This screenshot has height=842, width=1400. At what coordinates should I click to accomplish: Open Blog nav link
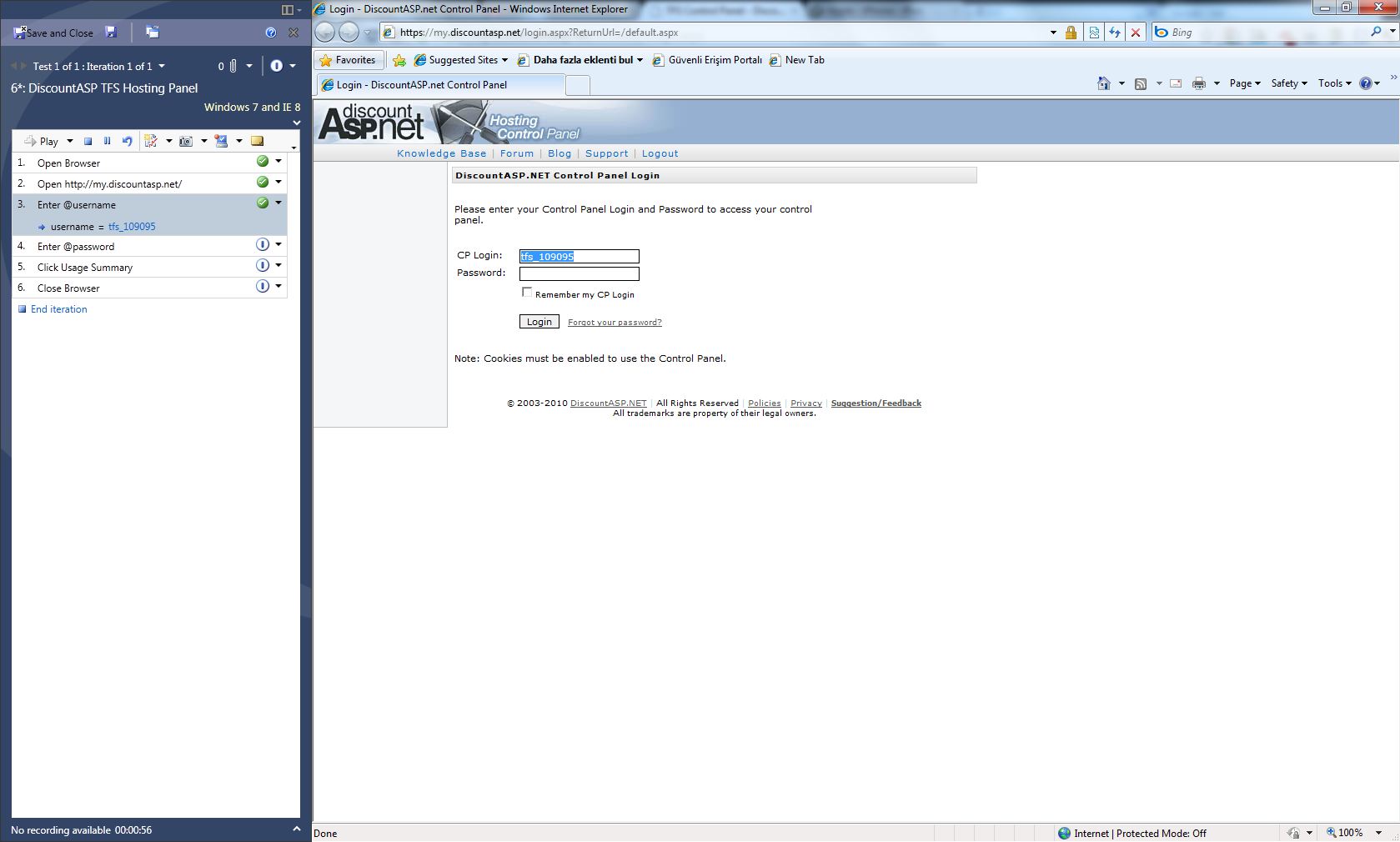559,153
